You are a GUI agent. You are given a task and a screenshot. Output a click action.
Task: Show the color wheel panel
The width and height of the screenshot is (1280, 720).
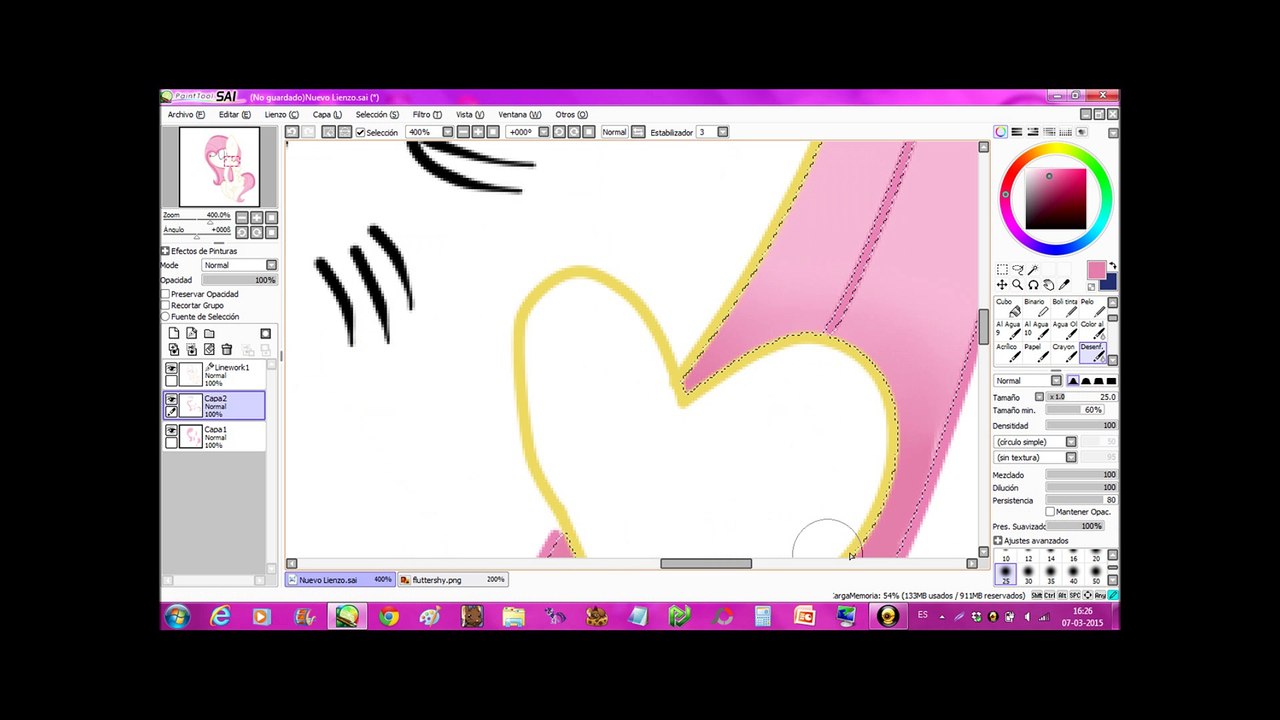pyautogui.click(x=1001, y=132)
